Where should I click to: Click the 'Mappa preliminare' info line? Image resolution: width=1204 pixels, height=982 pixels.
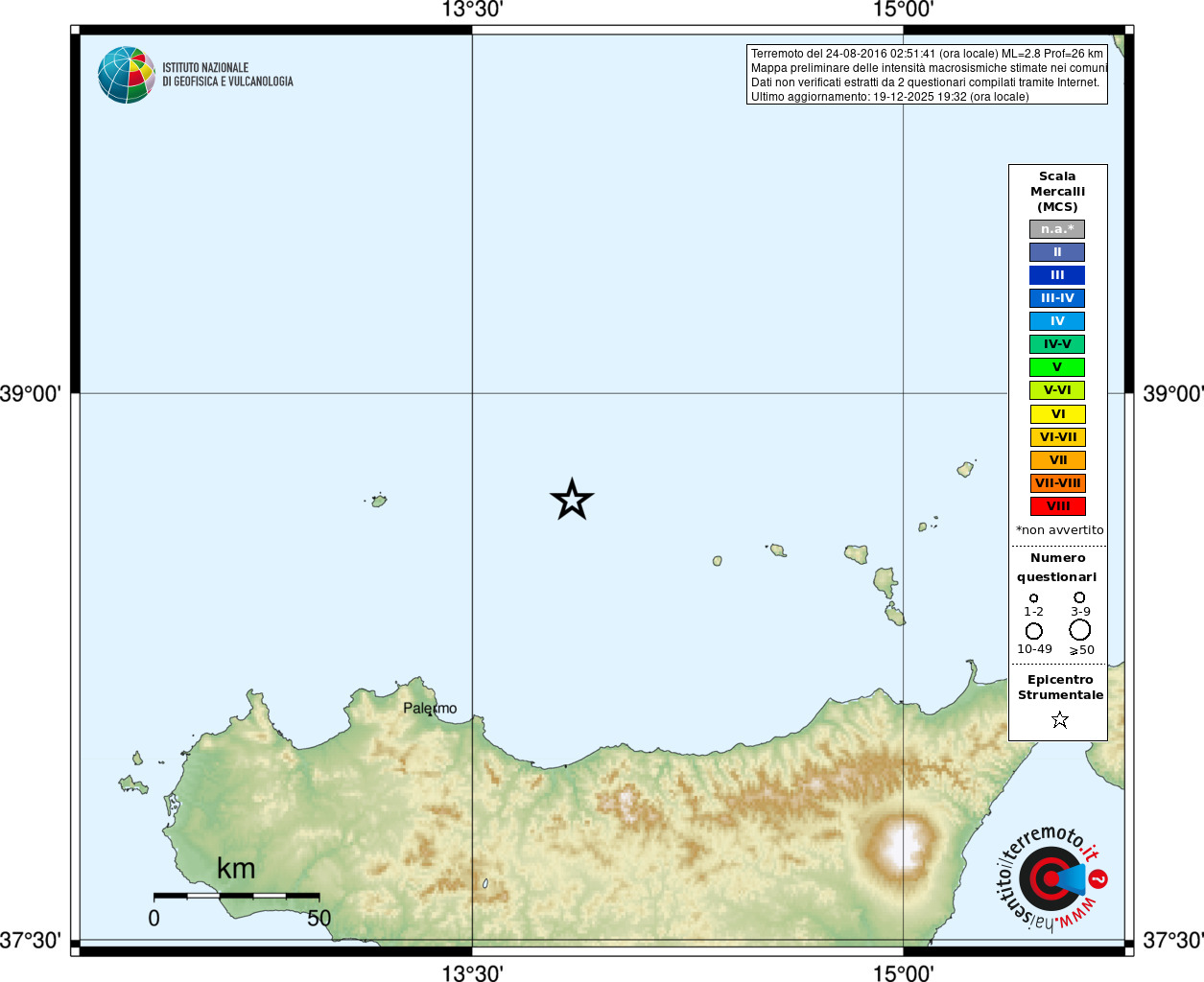[x=929, y=68]
